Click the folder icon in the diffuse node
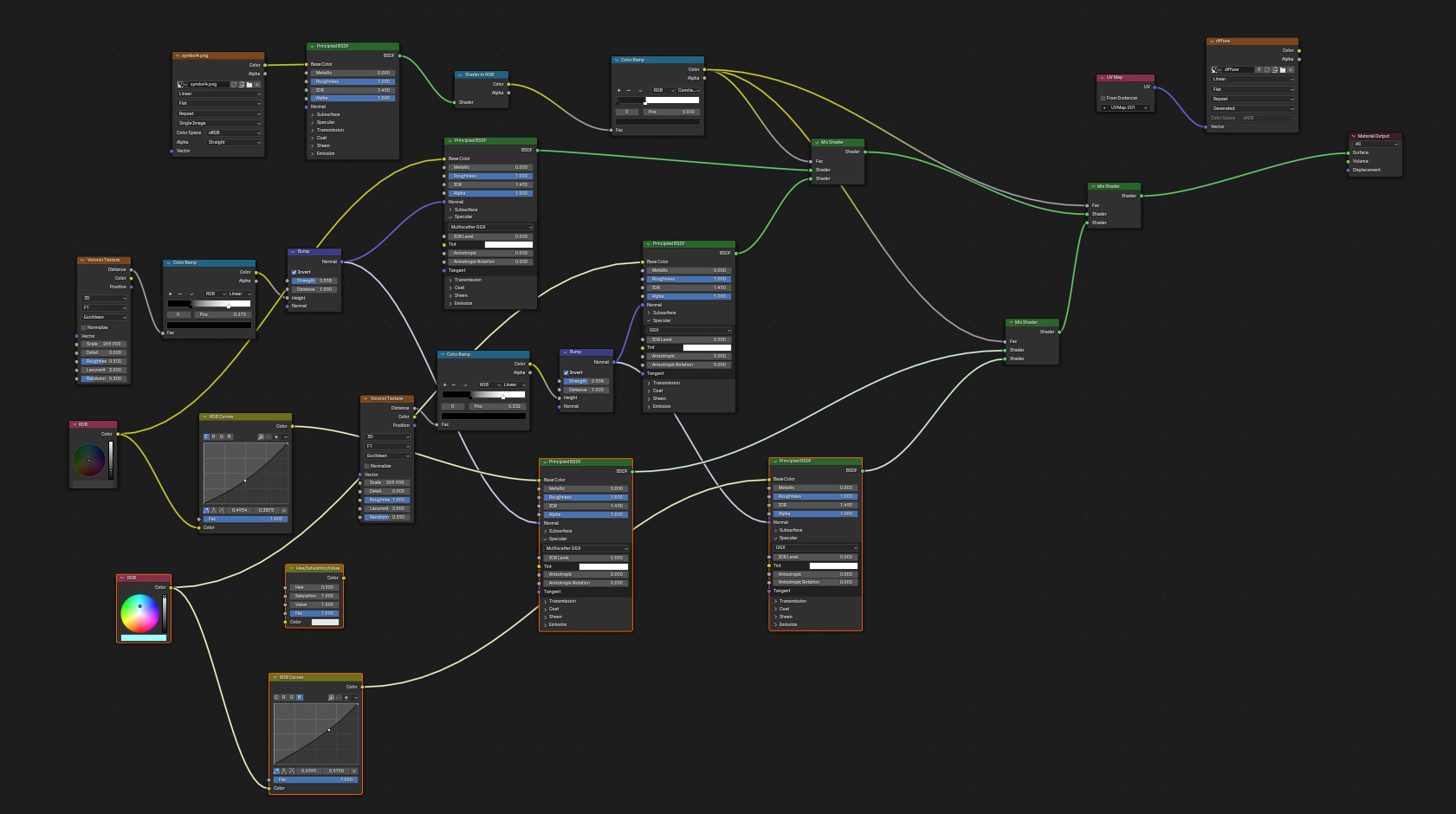1456x814 pixels. tap(1283, 69)
